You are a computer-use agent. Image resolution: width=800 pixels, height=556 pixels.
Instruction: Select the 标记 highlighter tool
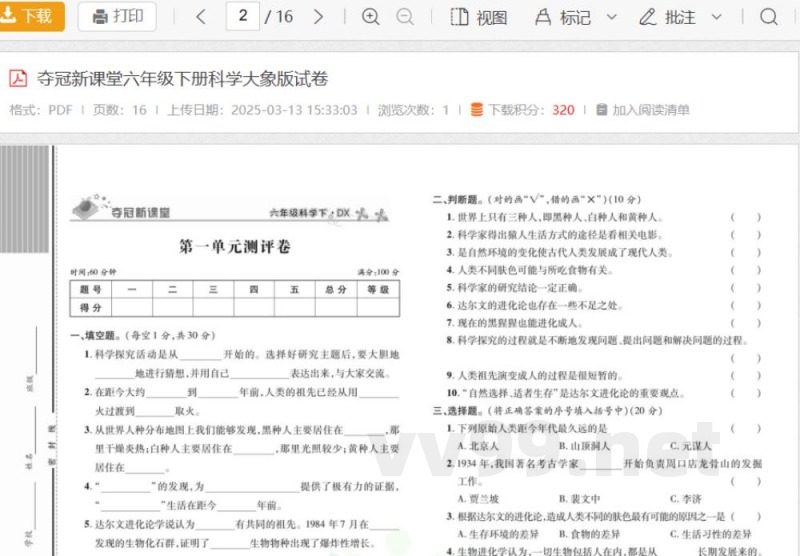point(563,17)
